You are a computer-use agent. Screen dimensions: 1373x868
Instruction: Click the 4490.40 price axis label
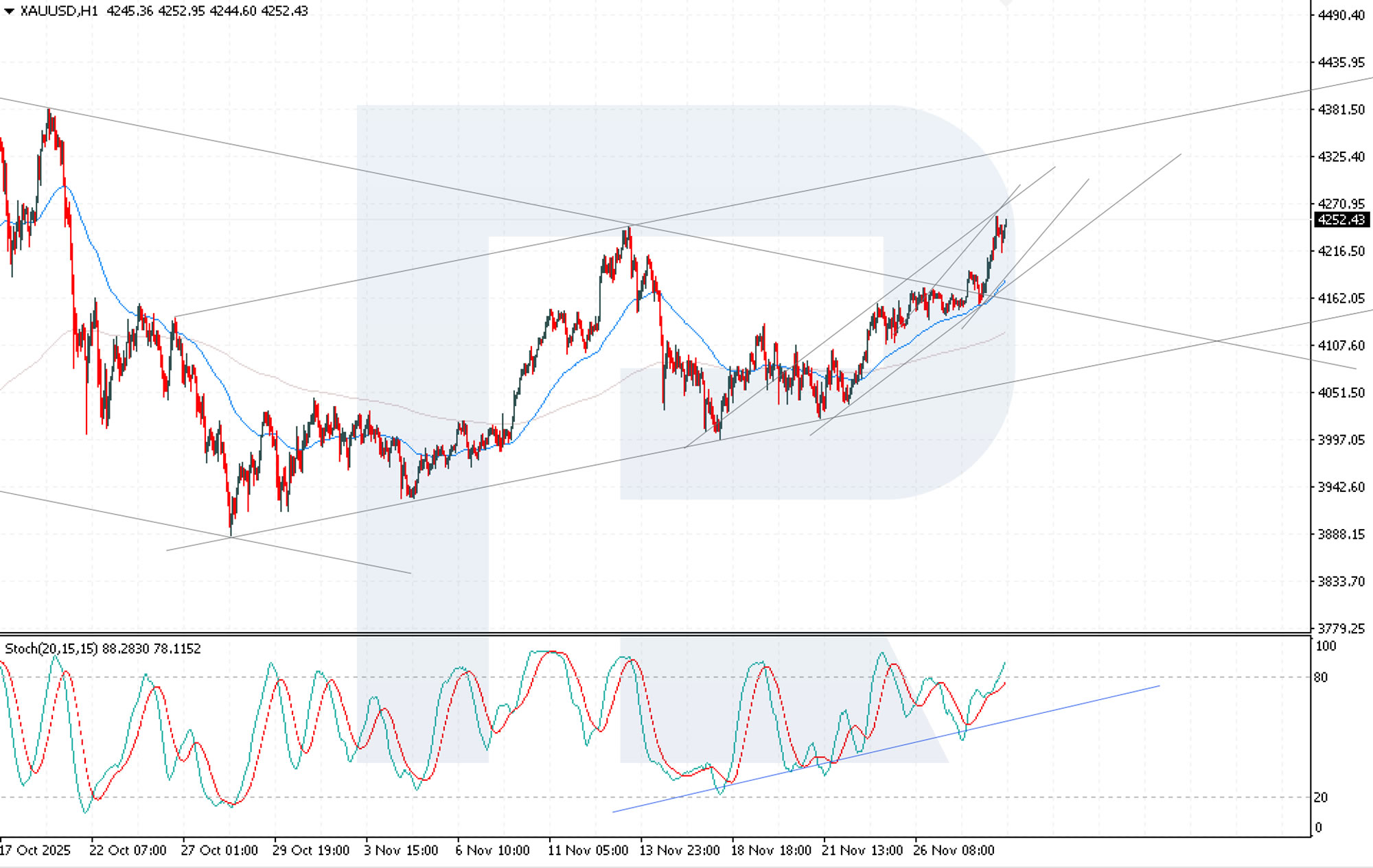[x=1341, y=15]
